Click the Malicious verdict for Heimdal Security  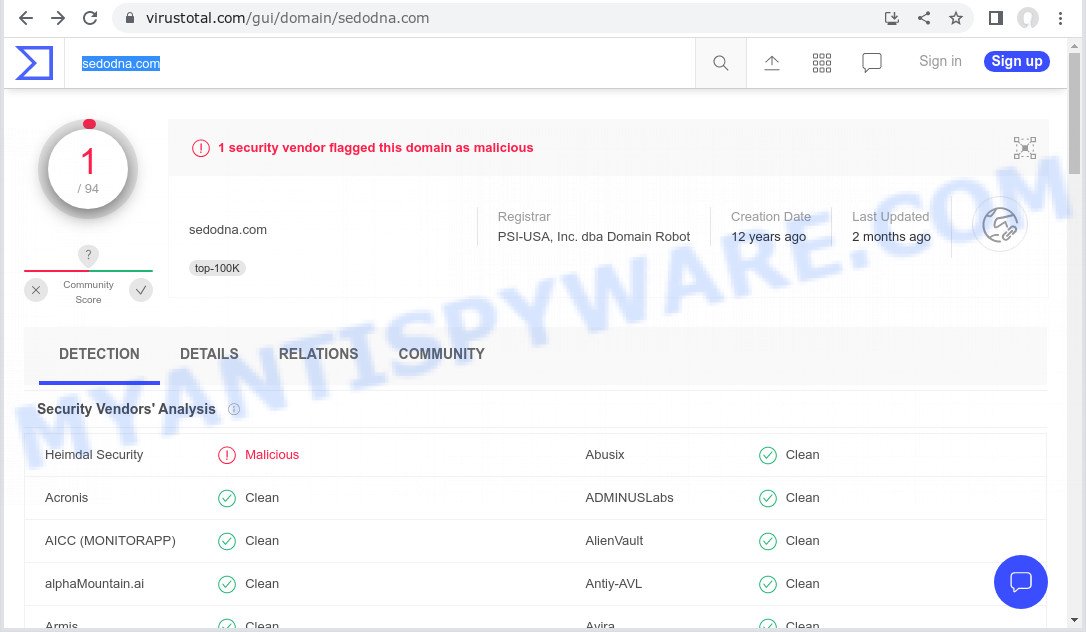(x=272, y=455)
